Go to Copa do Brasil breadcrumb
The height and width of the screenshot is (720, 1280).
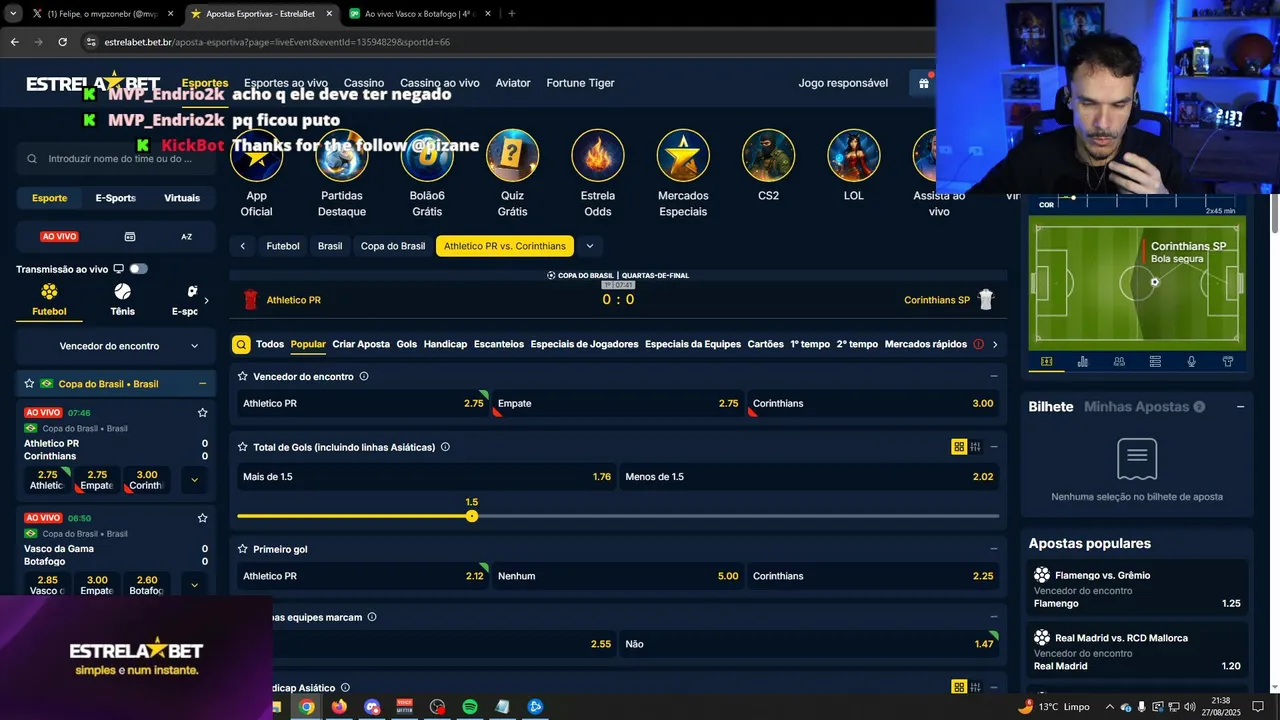(x=393, y=246)
